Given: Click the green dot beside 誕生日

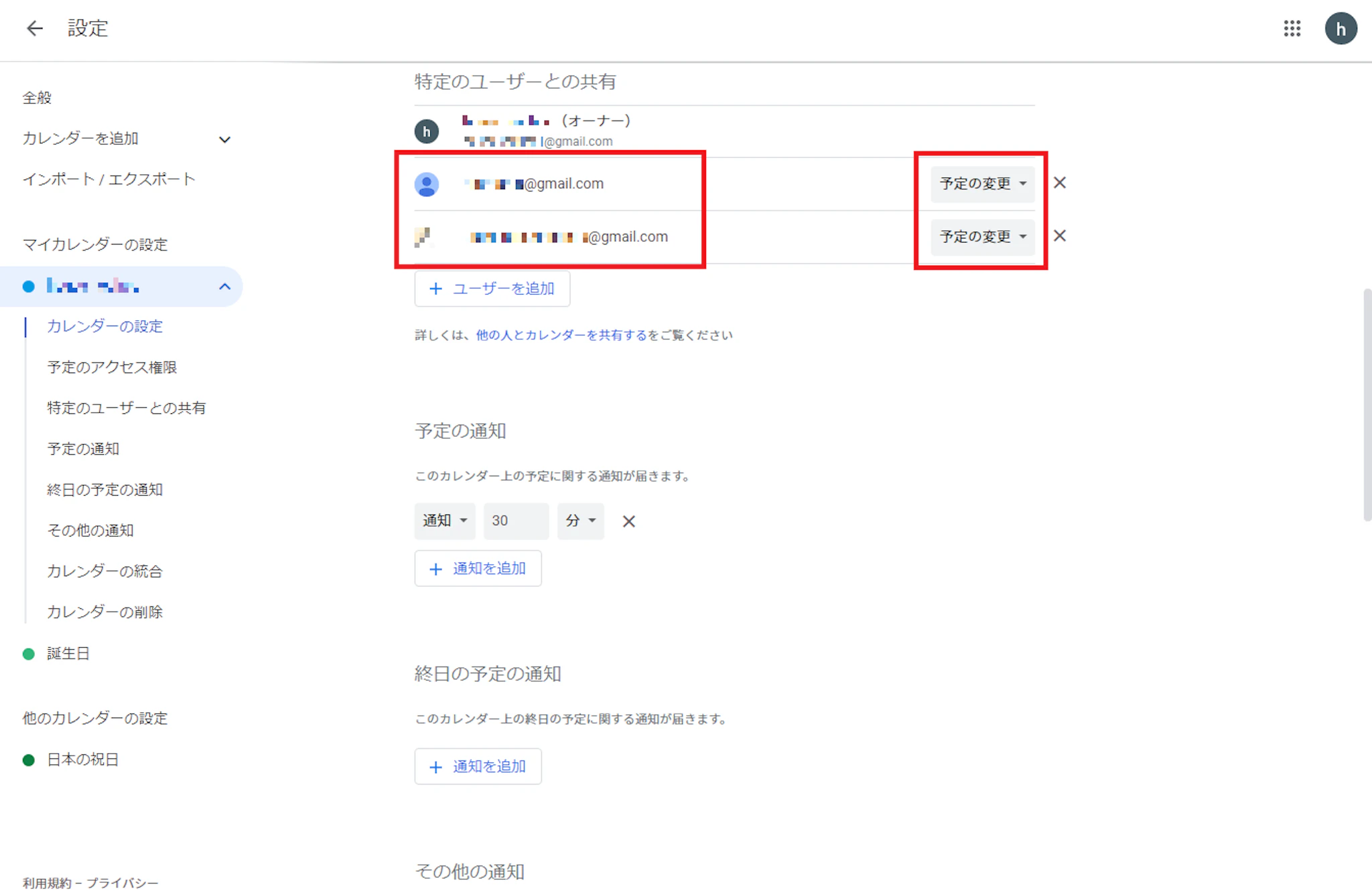Looking at the screenshot, I should [29, 654].
